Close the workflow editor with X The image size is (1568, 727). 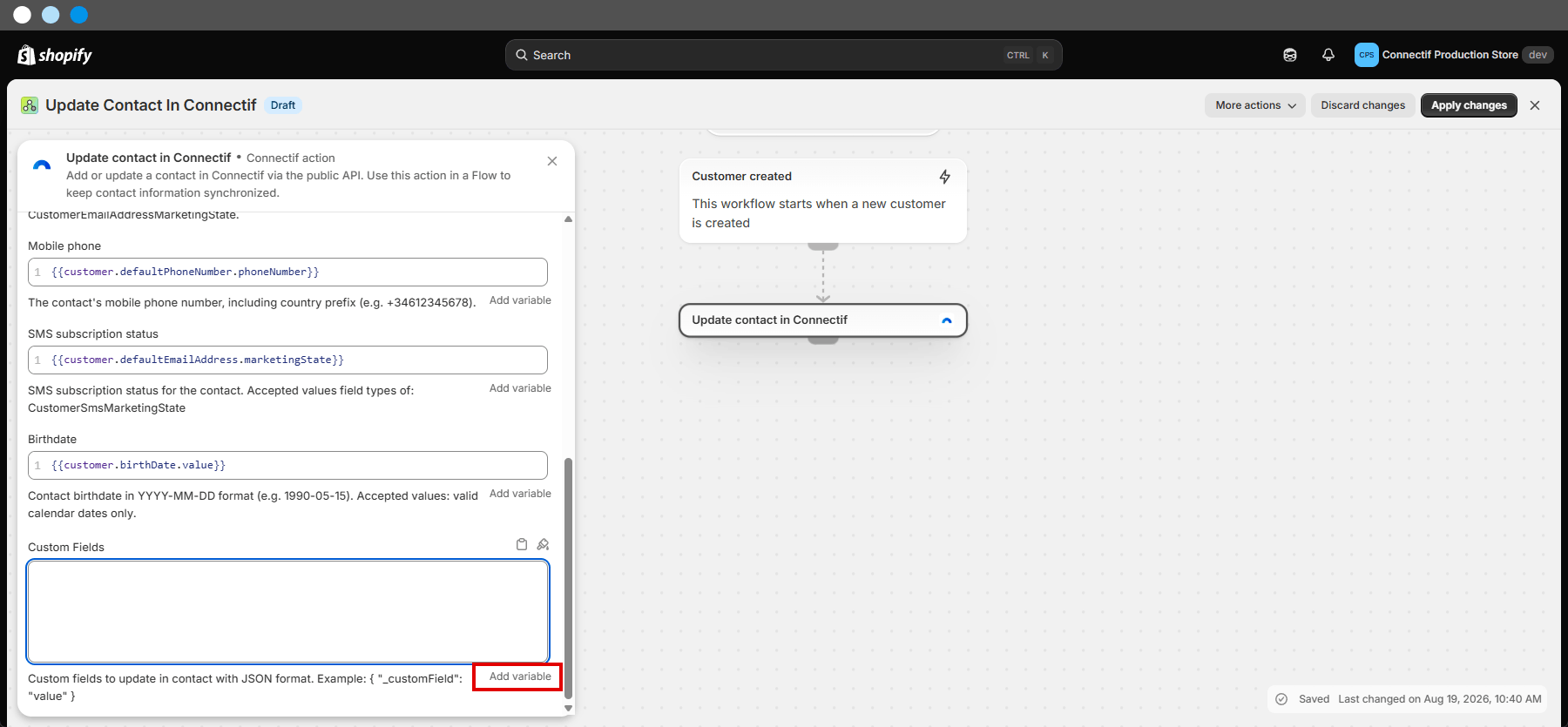click(1535, 105)
